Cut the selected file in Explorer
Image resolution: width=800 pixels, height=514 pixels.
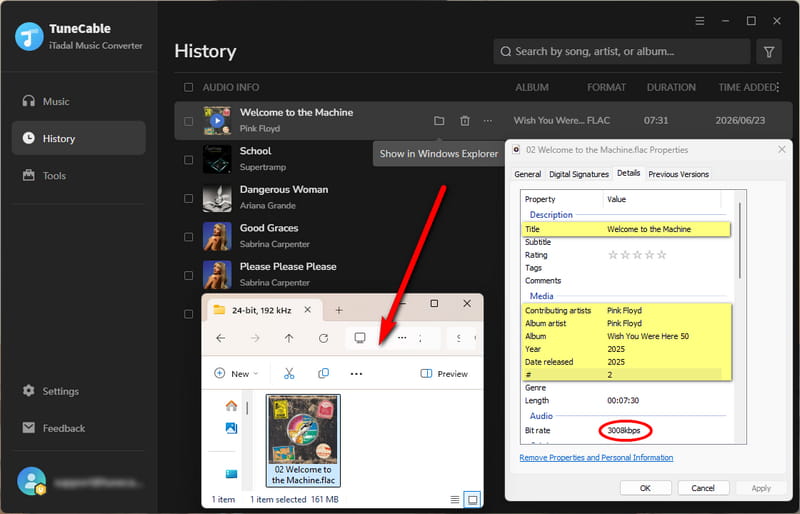[289, 374]
